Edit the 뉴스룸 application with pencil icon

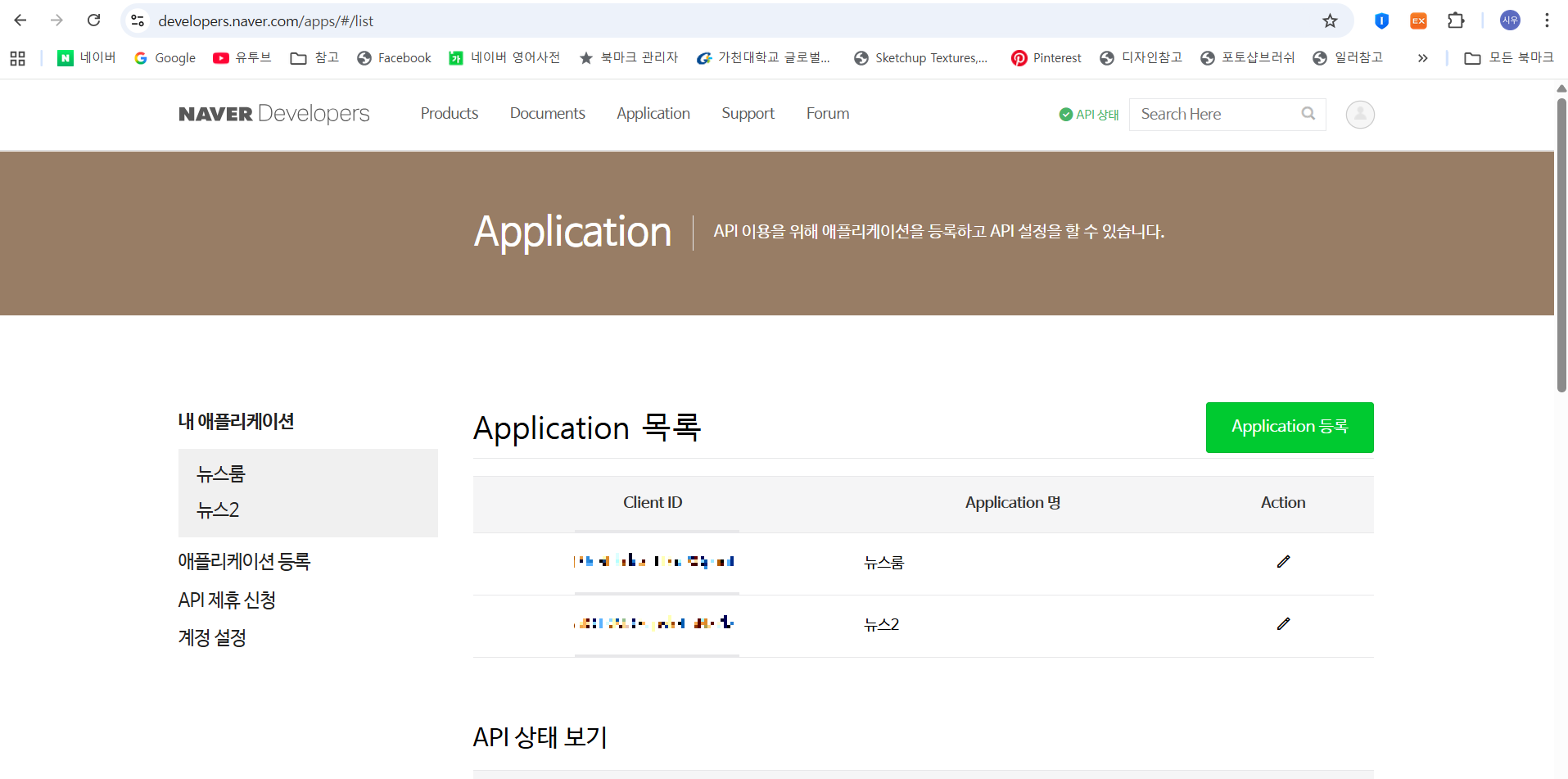1283,562
